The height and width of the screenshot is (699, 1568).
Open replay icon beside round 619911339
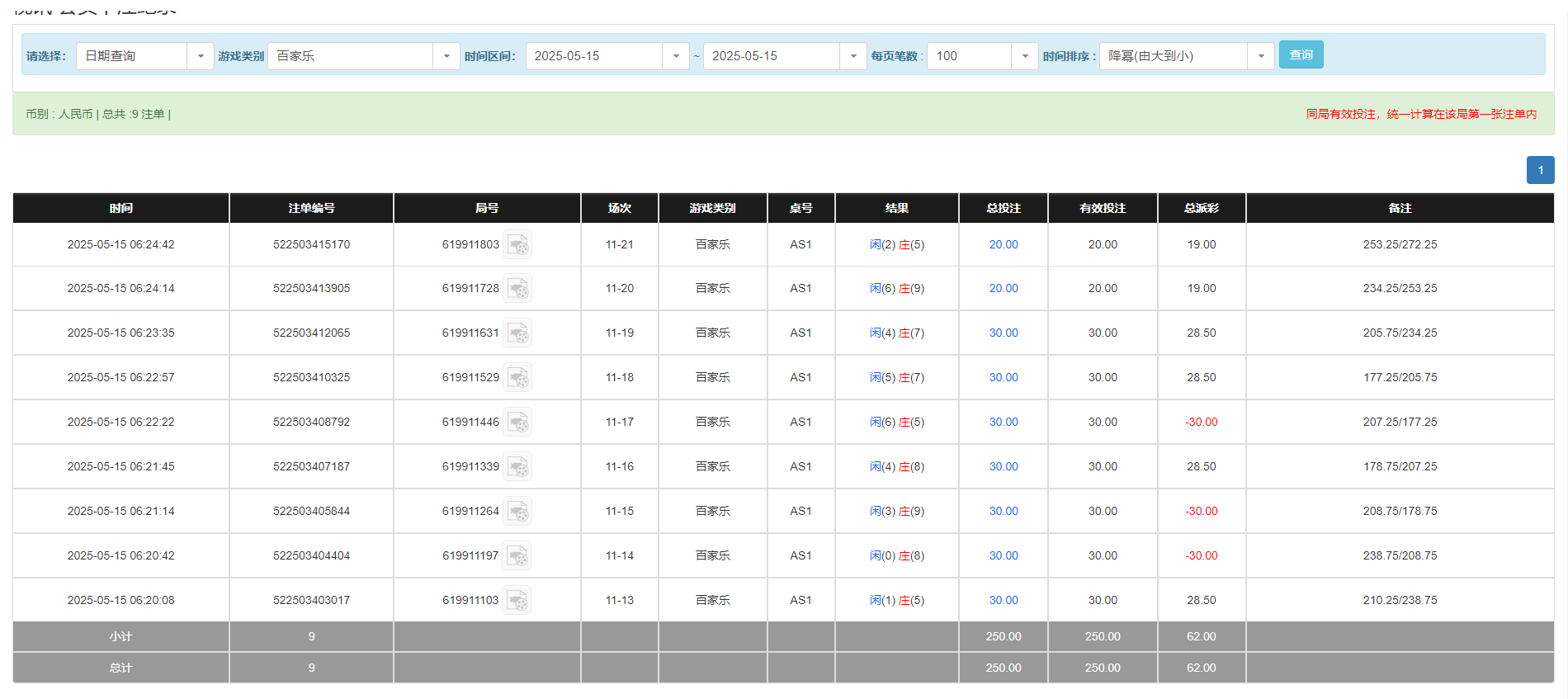click(x=517, y=467)
